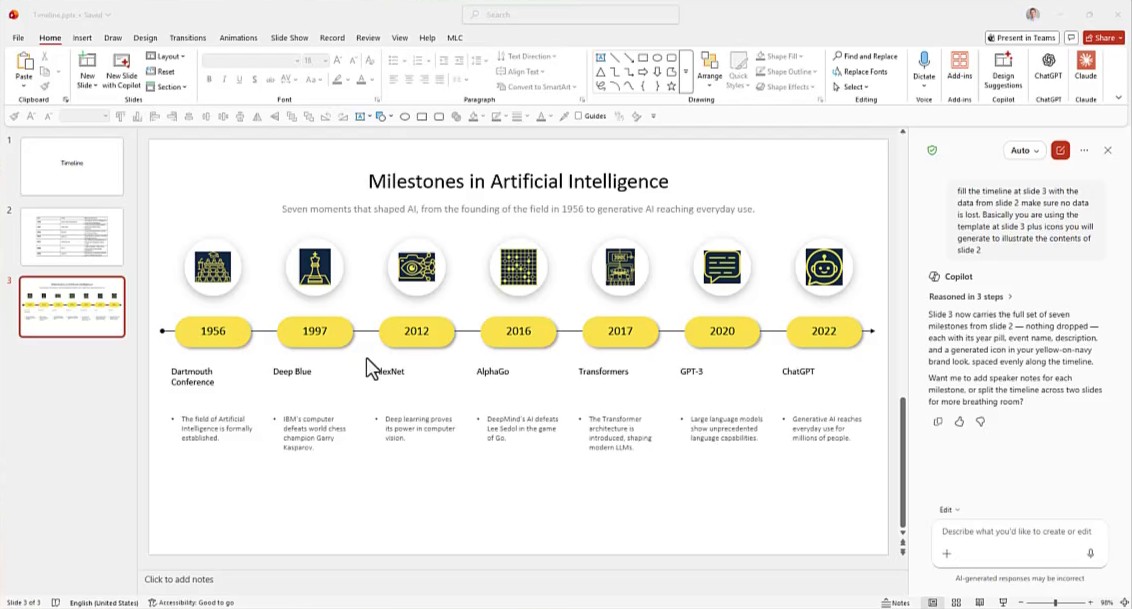Open the Edit mode dropdown above prompt
The width and height of the screenshot is (1132, 609).
(x=949, y=509)
